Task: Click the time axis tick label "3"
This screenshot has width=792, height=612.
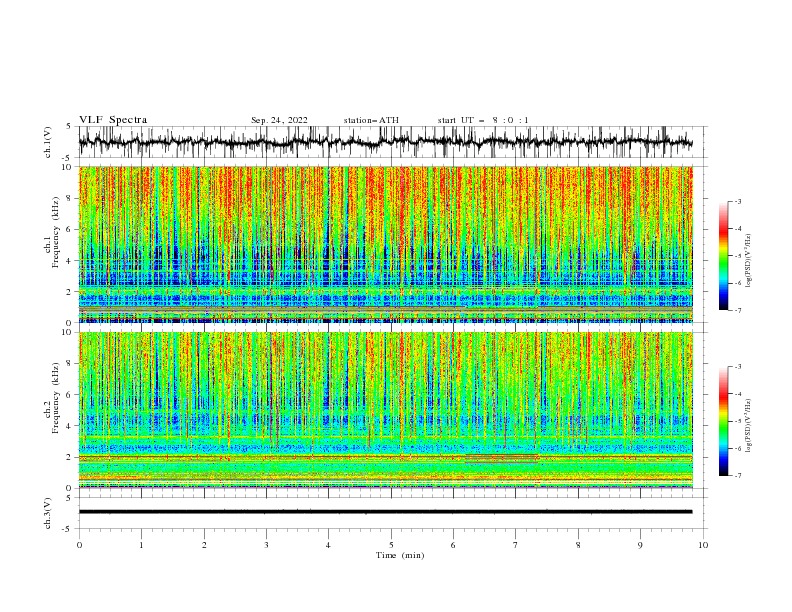Action: tap(267, 545)
